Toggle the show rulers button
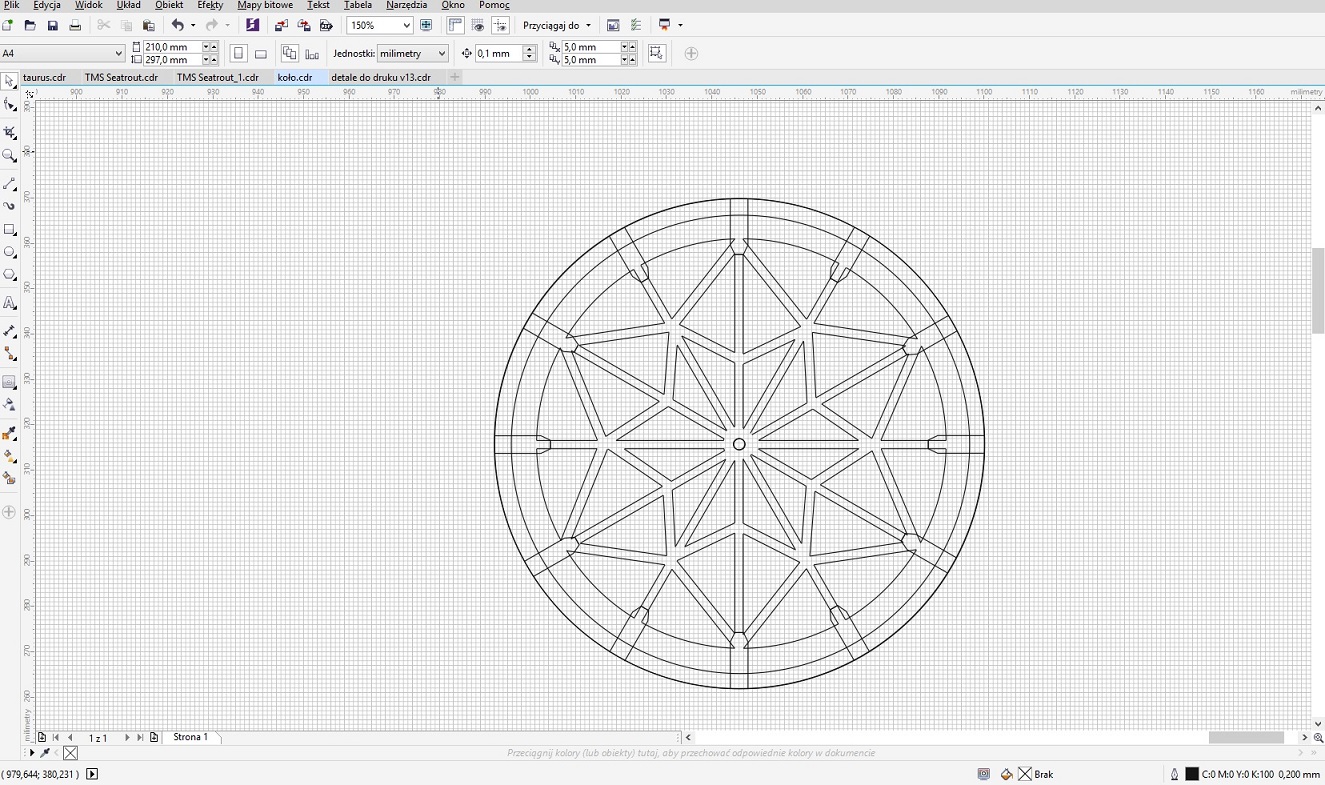This screenshot has height=785, width=1325. coord(455,25)
